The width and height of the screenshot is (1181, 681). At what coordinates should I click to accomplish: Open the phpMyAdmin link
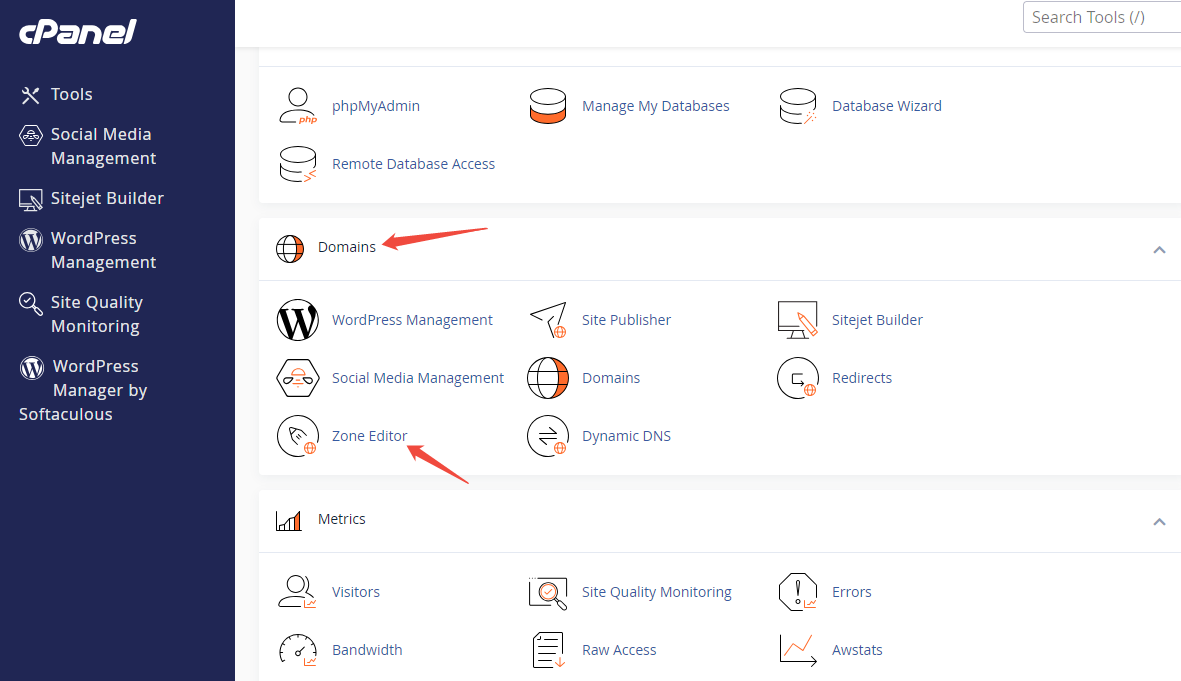(x=376, y=106)
